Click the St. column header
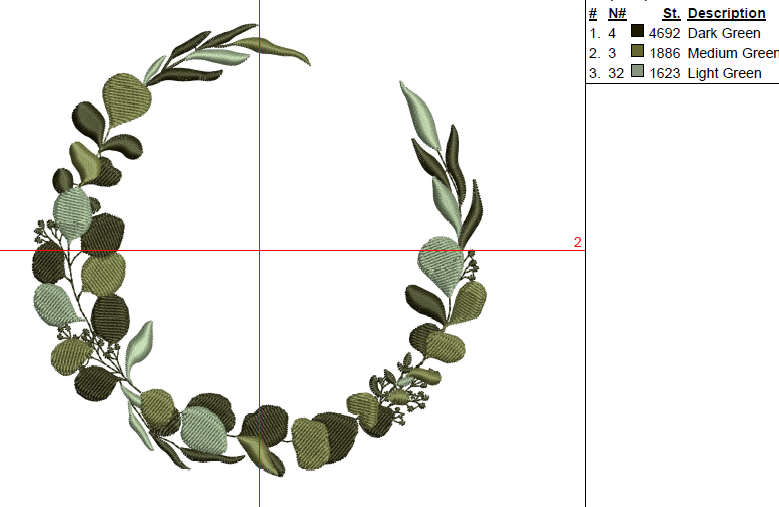Screen dimensions: 779x507 [x=671, y=13]
